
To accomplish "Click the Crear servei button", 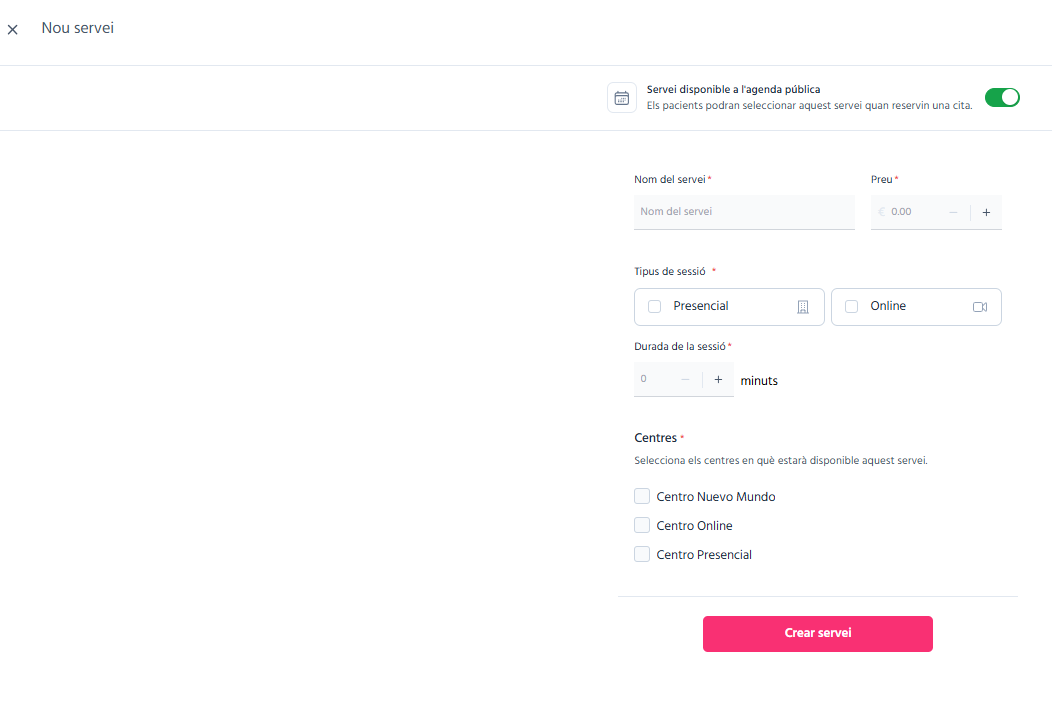I will point(818,633).
